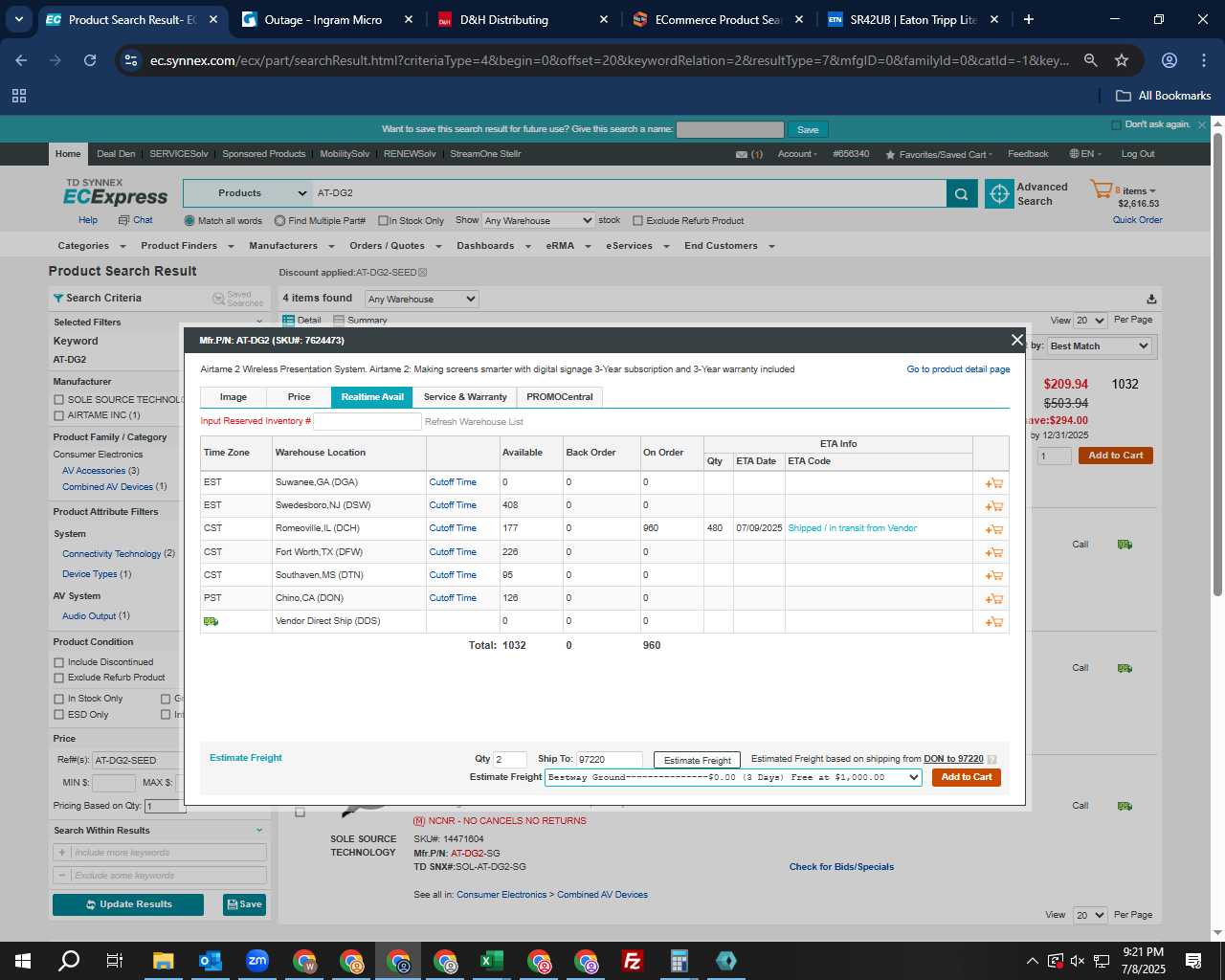The image size is (1225, 980).
Task: Open the shopping cart icon
Action: pyautogui.click(x=1101, y=189)
